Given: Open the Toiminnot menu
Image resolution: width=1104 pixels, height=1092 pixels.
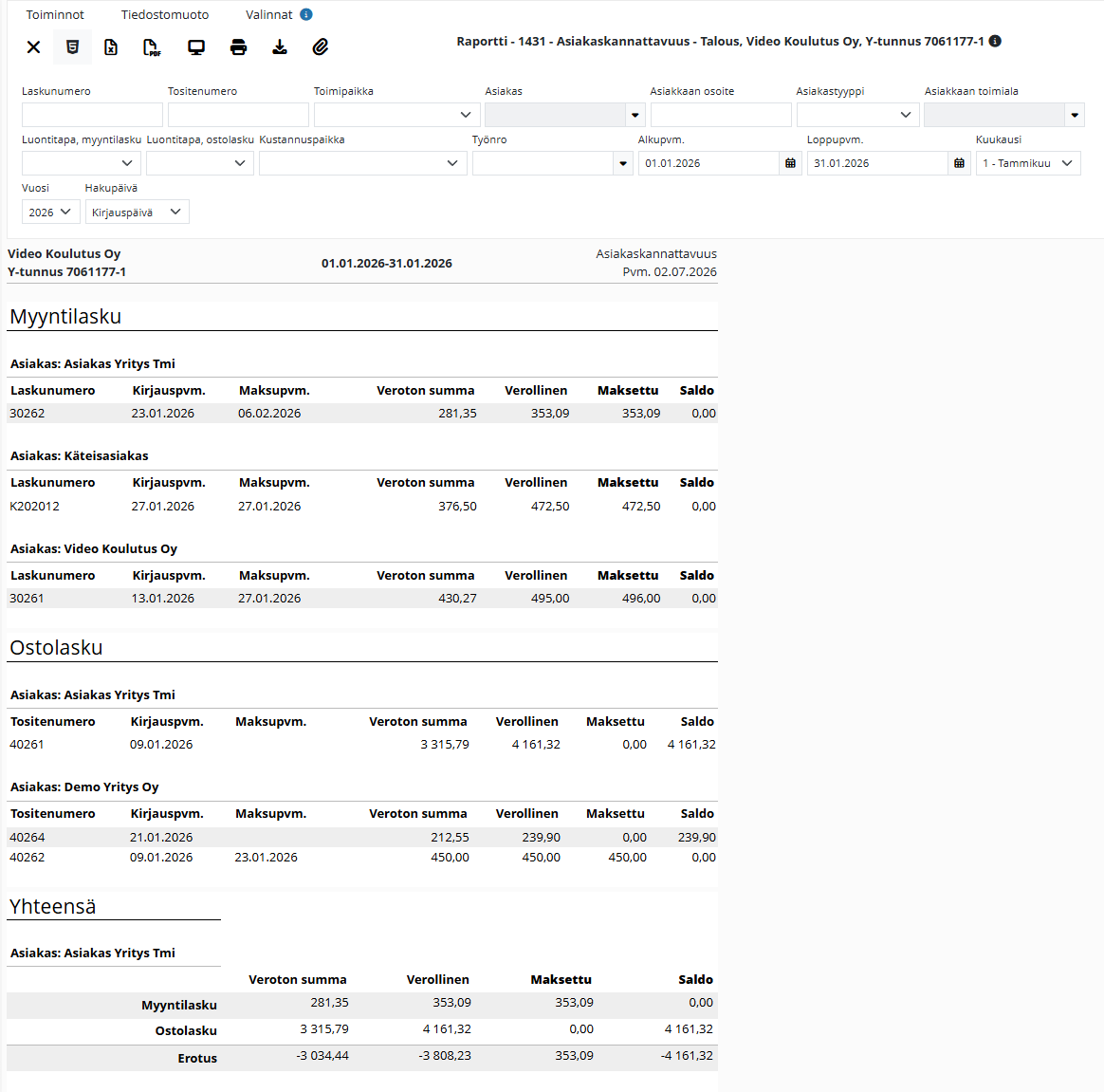Looking at the screenshot, I should pyautogui.click(x=55, y=15).
